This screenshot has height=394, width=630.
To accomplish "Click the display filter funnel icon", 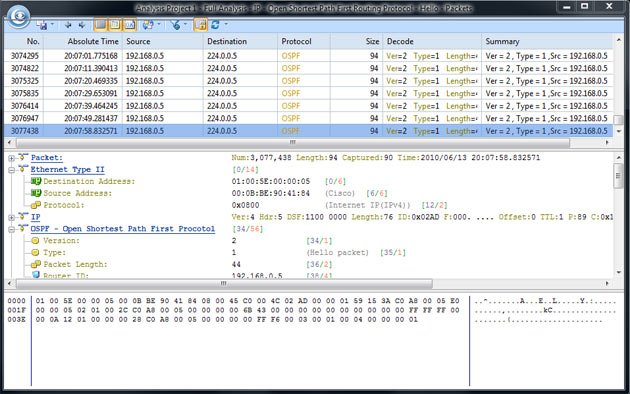I will point(176,25).
